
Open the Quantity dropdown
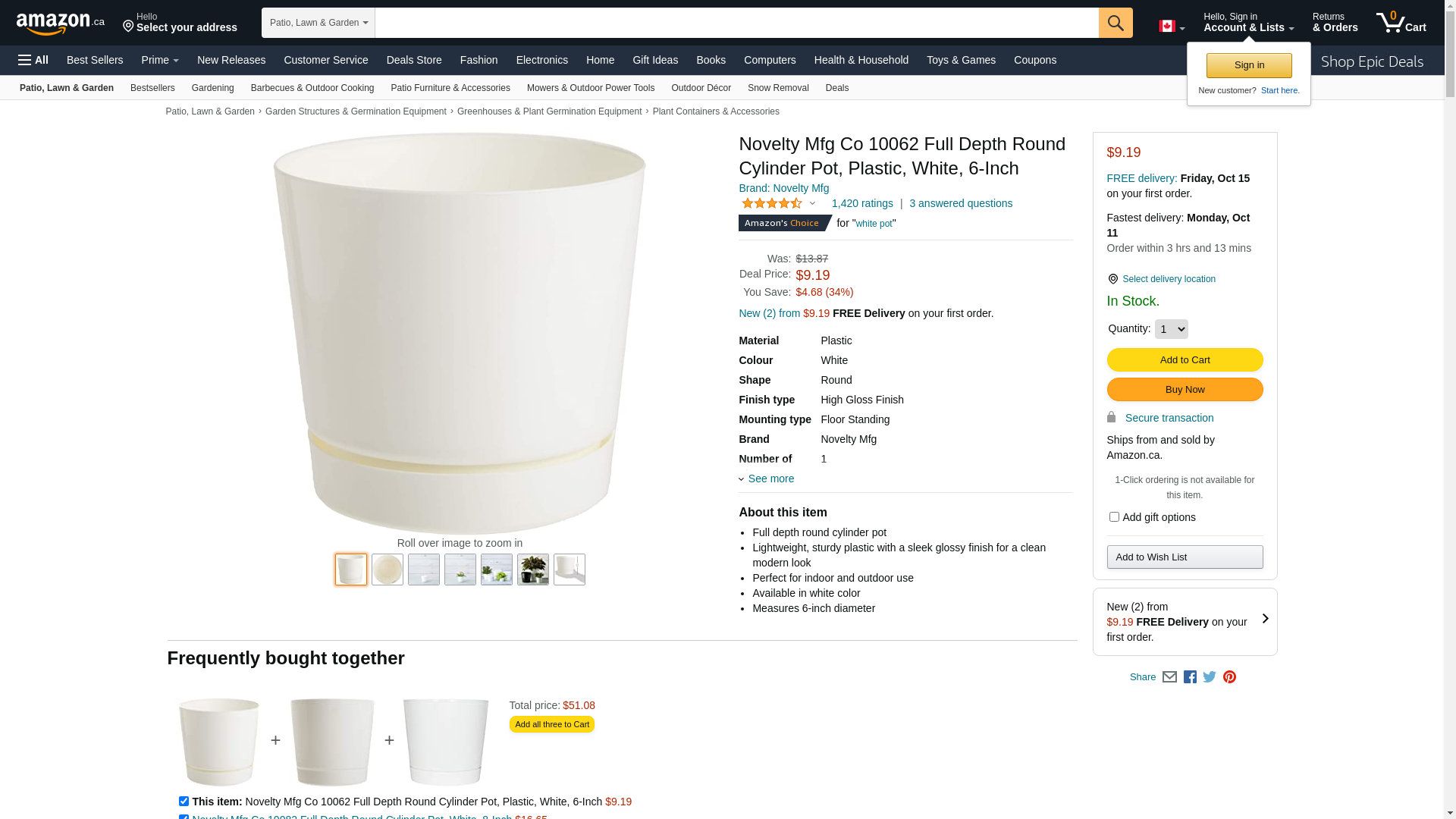(1171, 329)
